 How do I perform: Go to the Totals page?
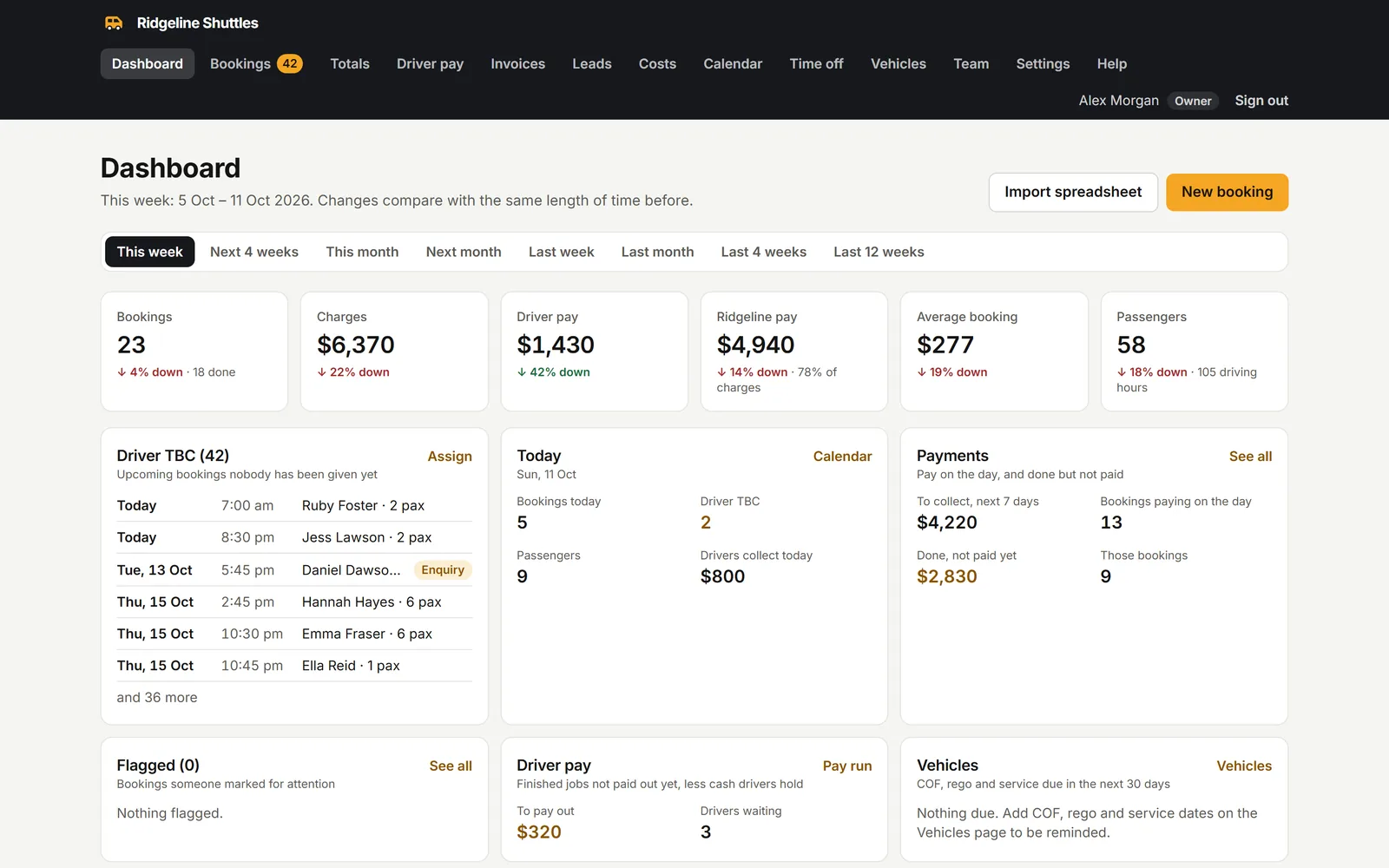(350, 64)
